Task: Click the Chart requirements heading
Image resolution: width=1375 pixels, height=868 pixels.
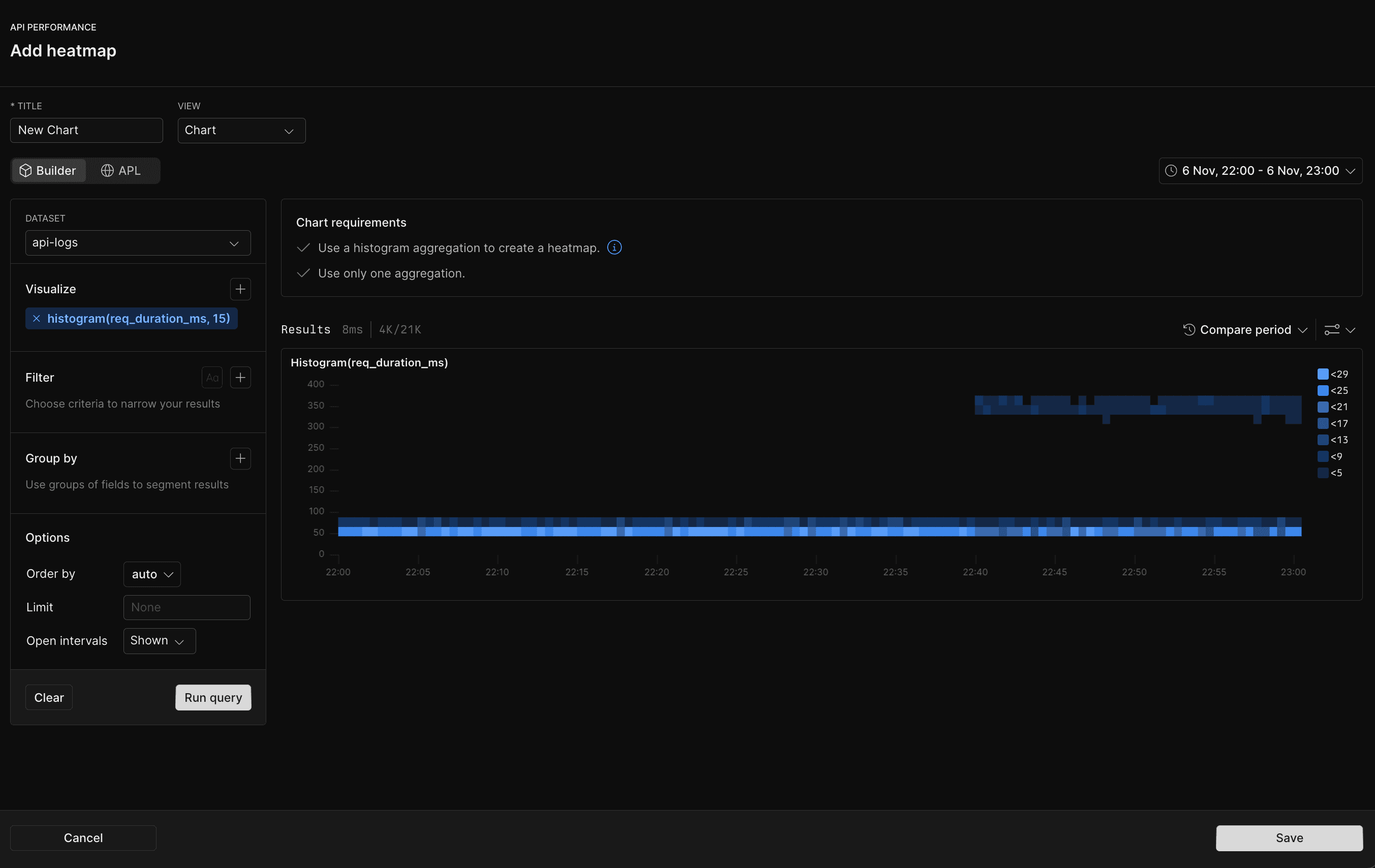Action: (x=351, y=223)
